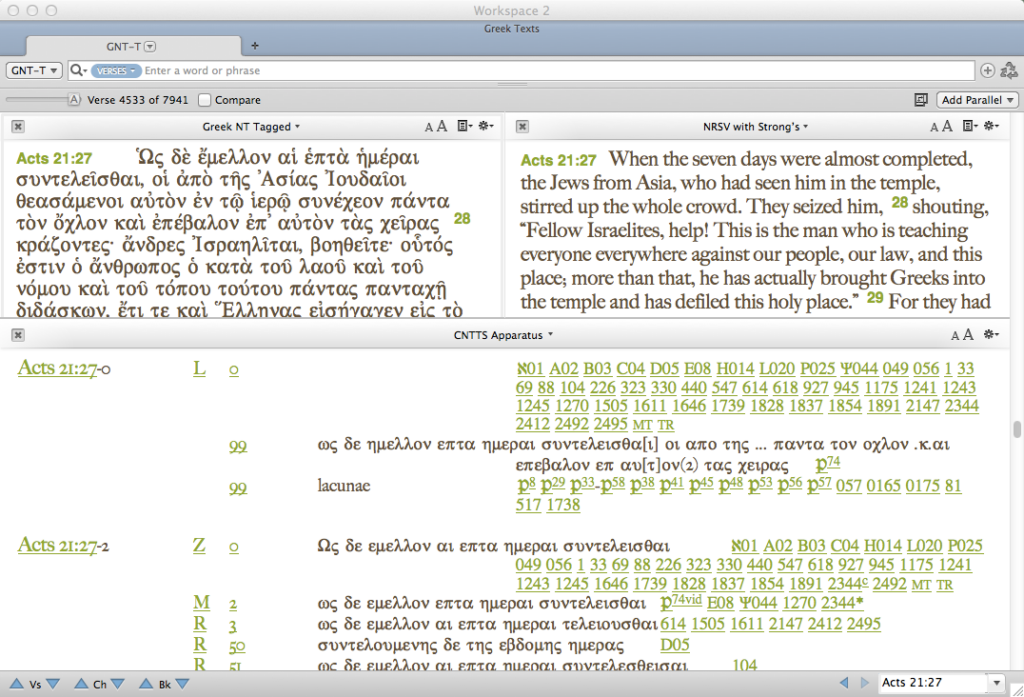Open the GNT-T text selector dropdown
This screenshot has height=697, width=1024.
[35, 71]
